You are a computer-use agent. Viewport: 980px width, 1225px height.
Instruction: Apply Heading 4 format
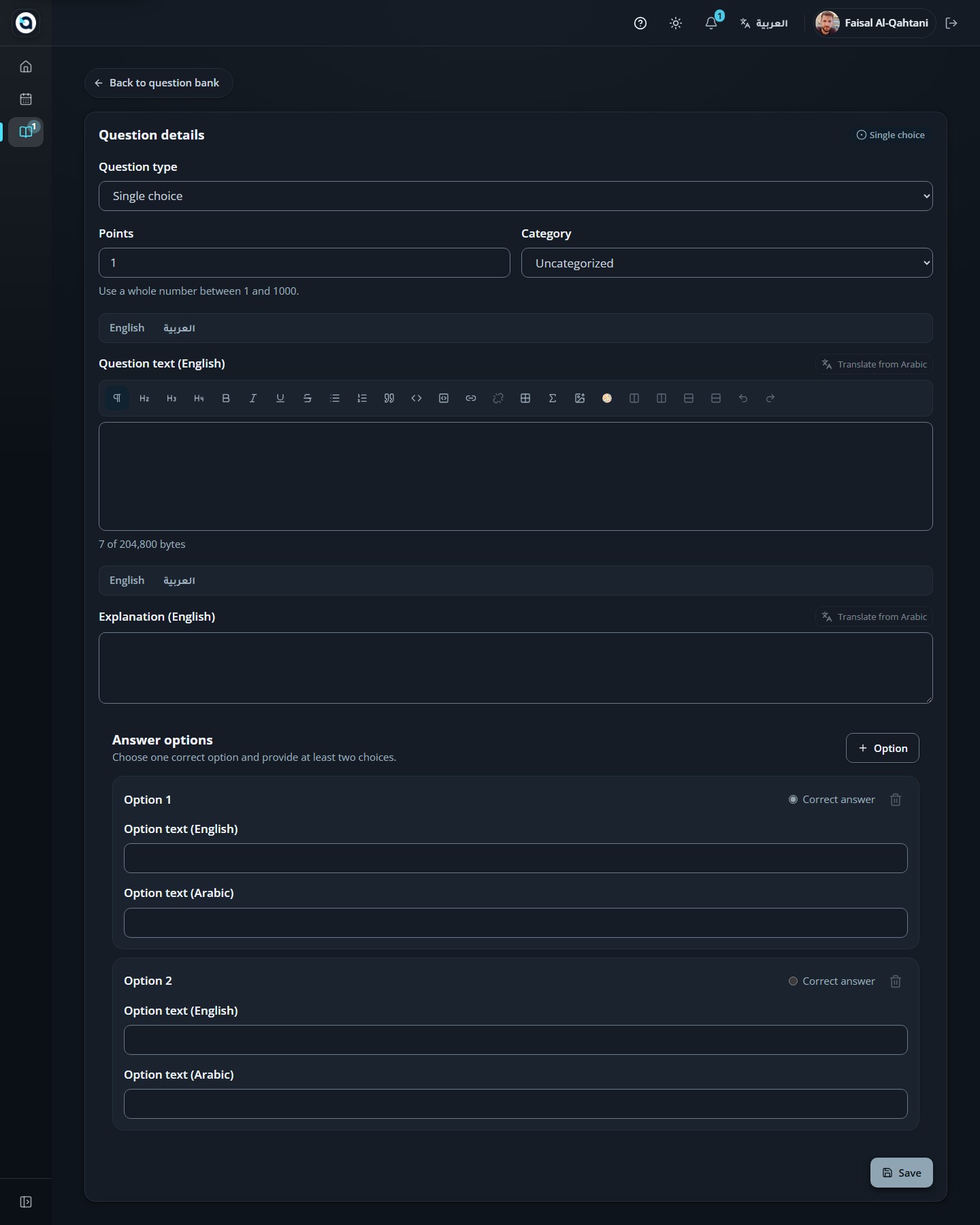(199, 398)
